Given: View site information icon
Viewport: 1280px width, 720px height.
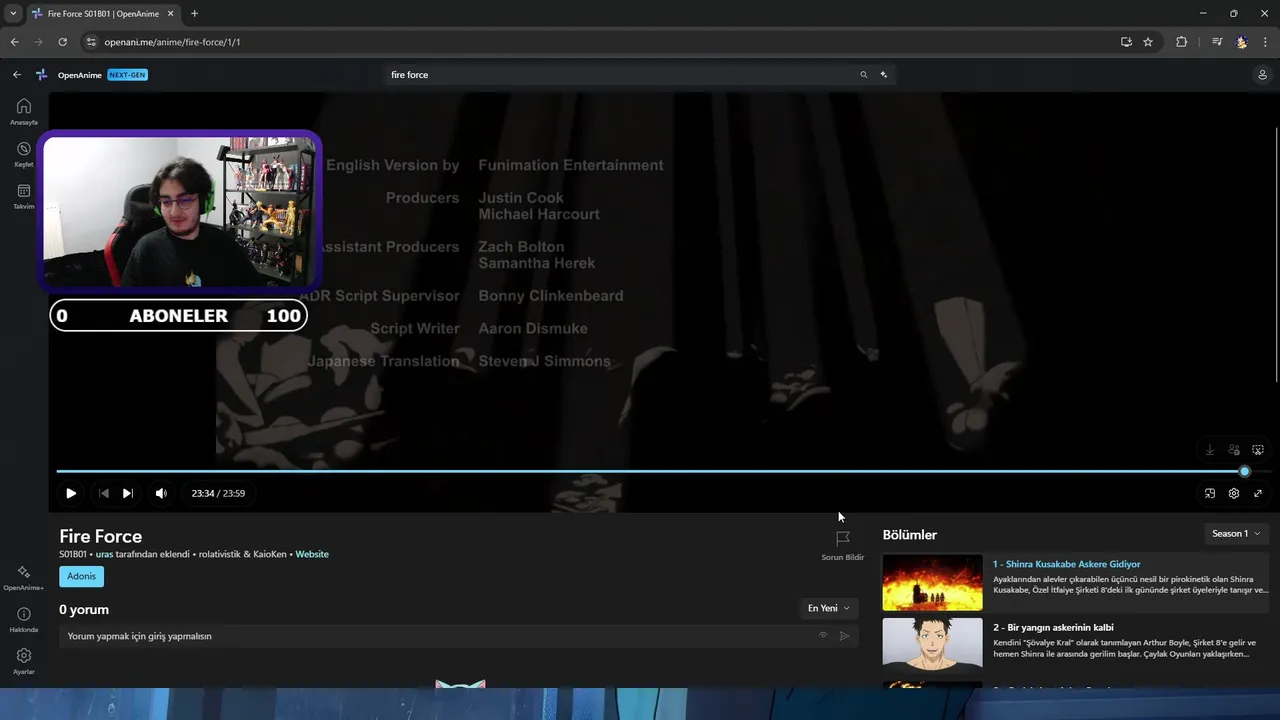Looking at the screenshot, I should (x=91, y=42).
